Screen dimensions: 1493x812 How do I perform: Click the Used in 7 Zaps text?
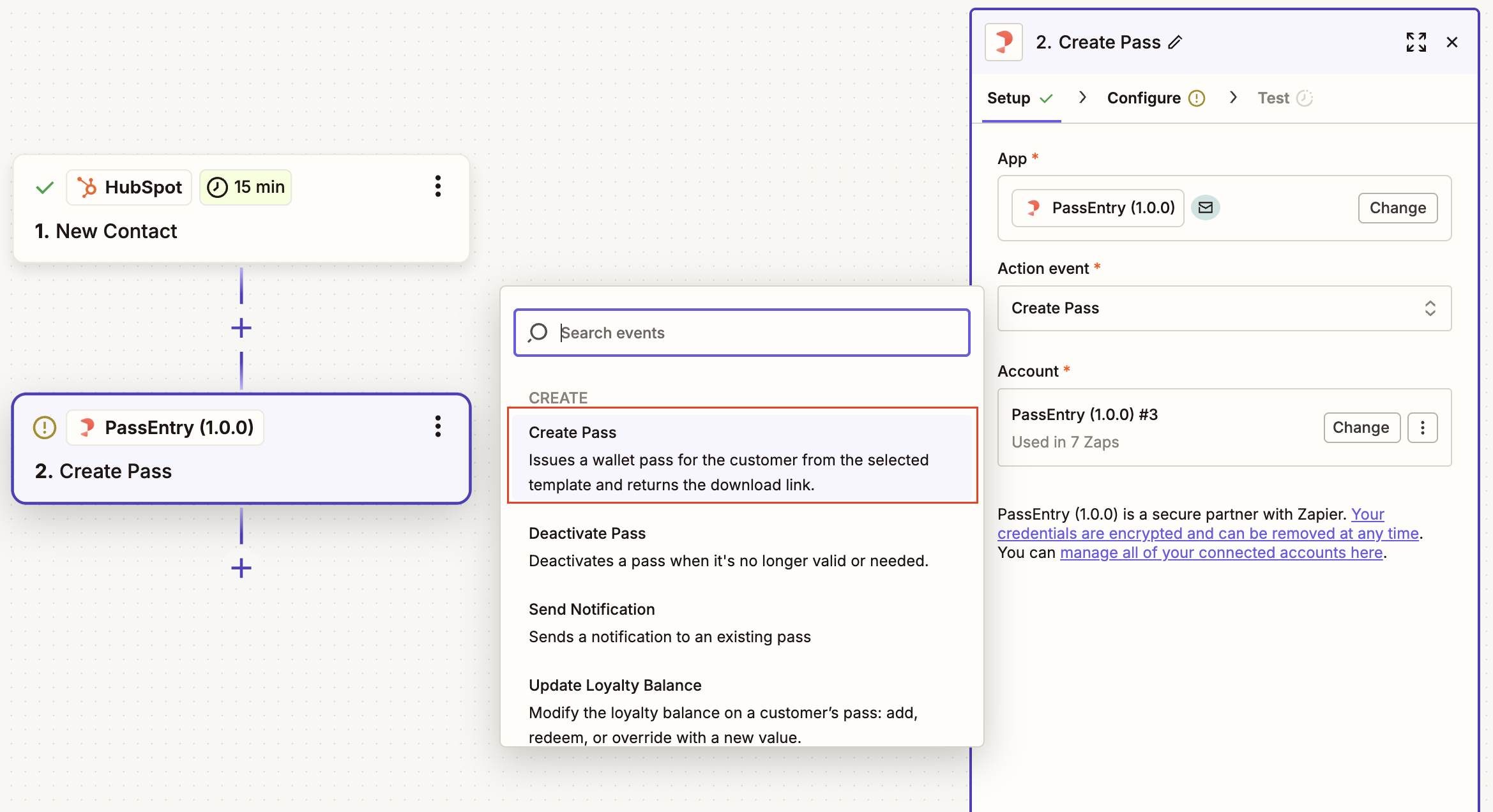1065,442
